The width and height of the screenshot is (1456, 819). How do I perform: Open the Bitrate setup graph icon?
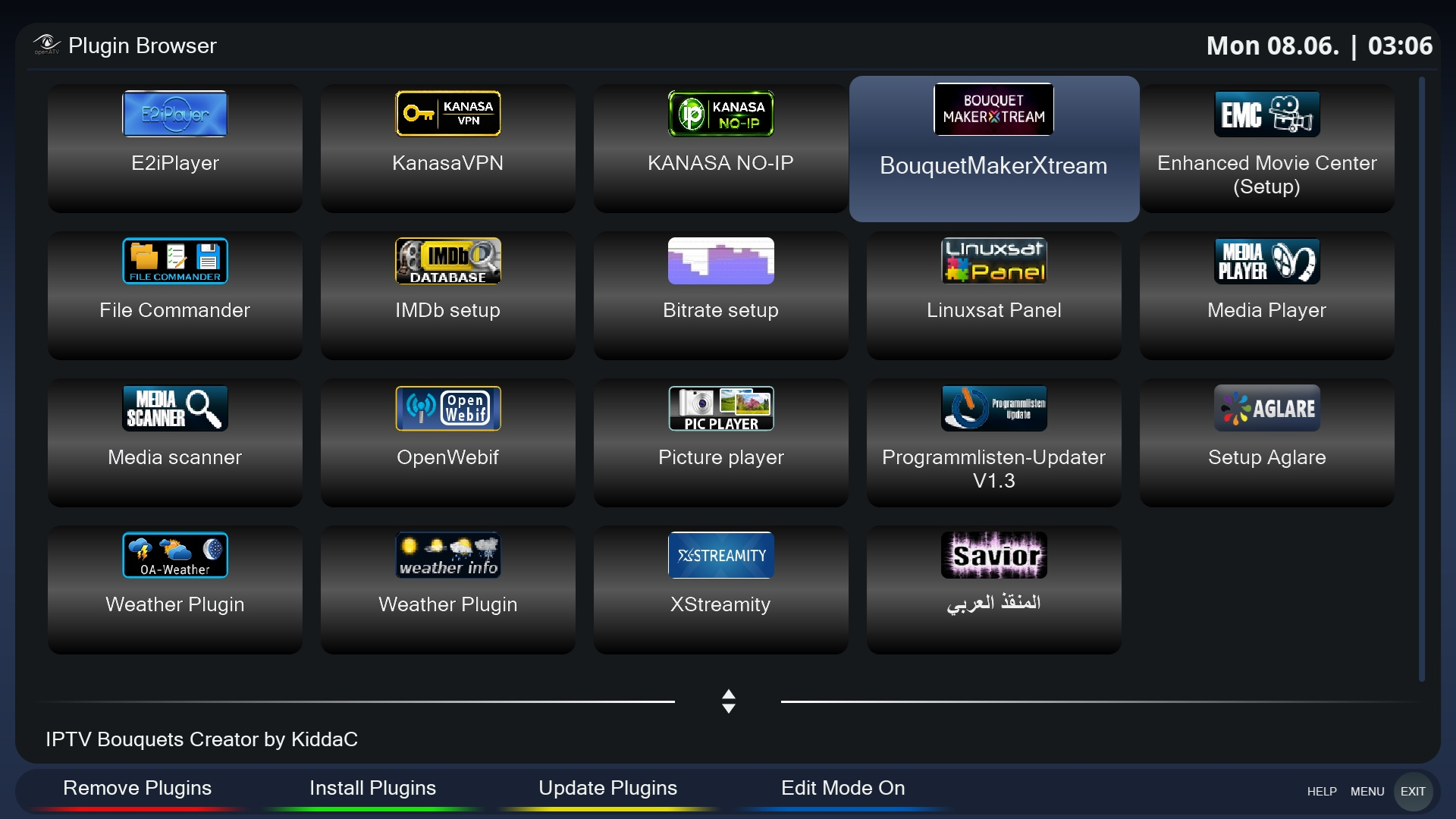pyautogui.click(x=721, y=261)
